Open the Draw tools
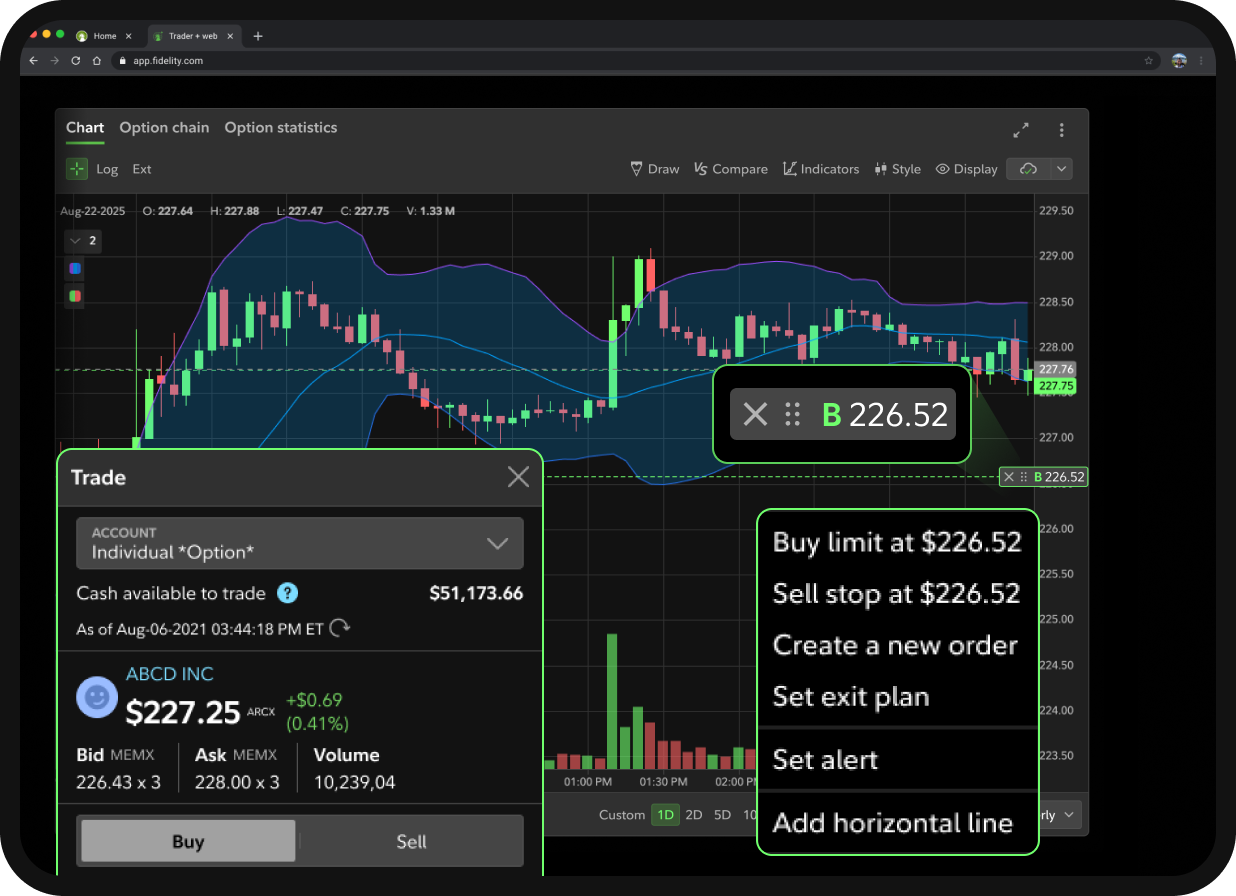 655,169
